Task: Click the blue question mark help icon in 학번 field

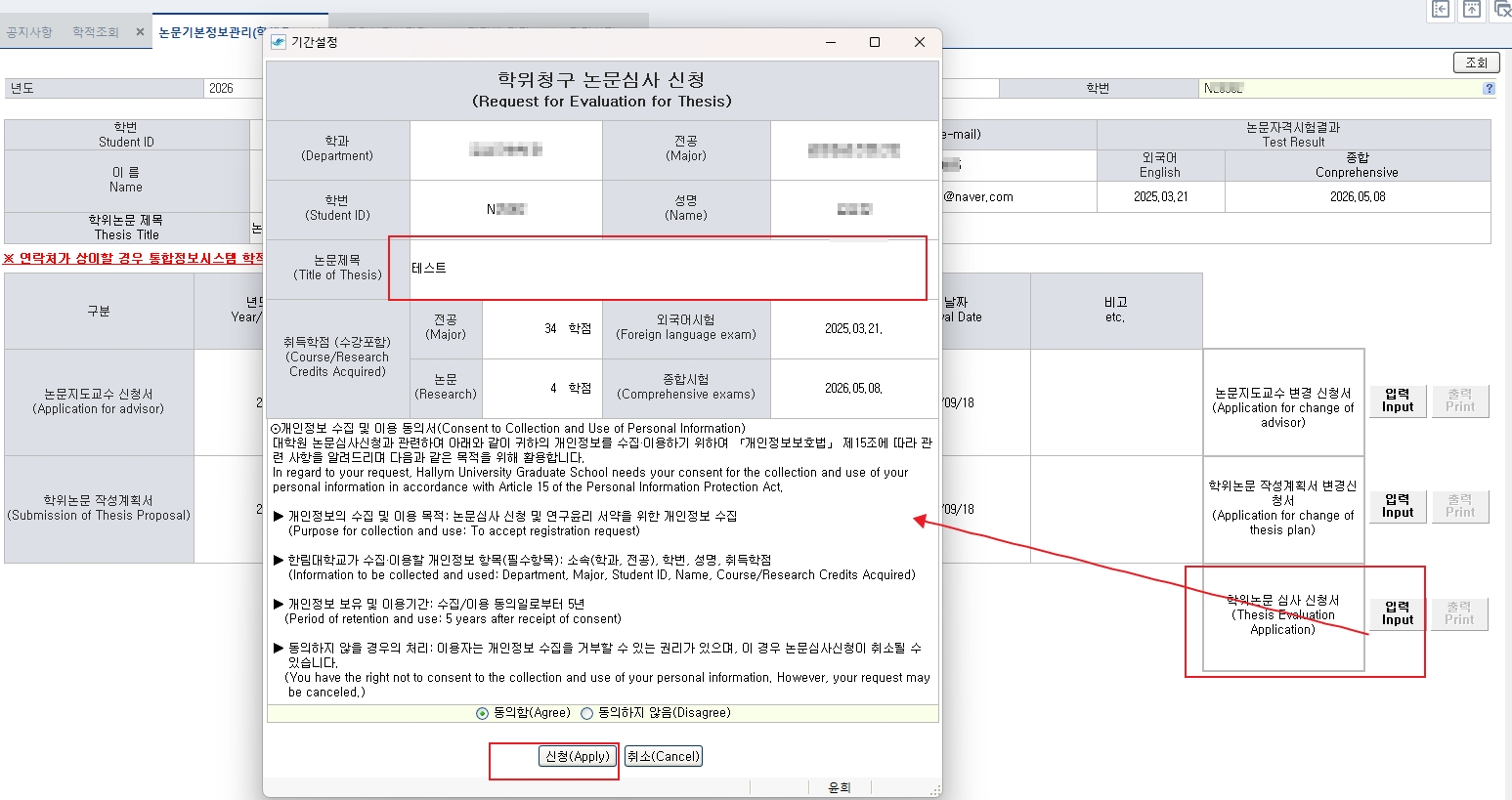Action: (1489, 88)
